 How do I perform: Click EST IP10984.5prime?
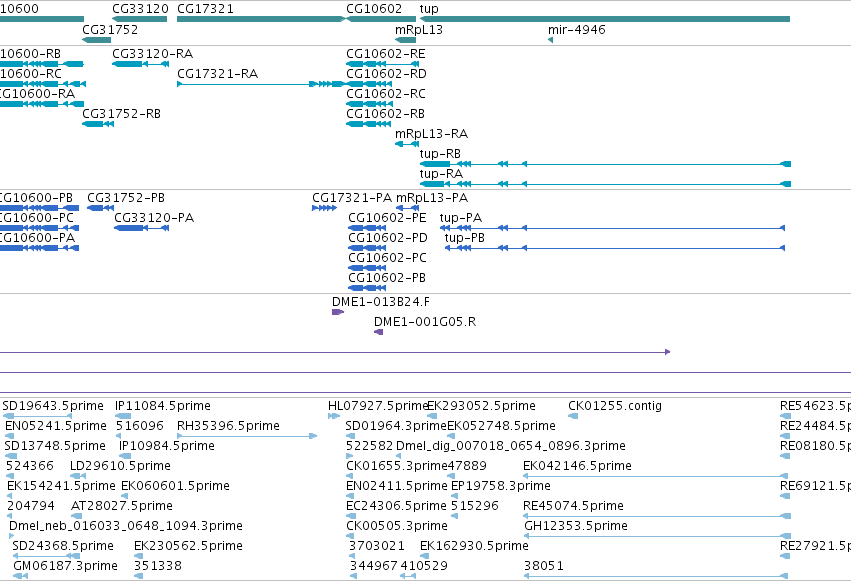167,446
